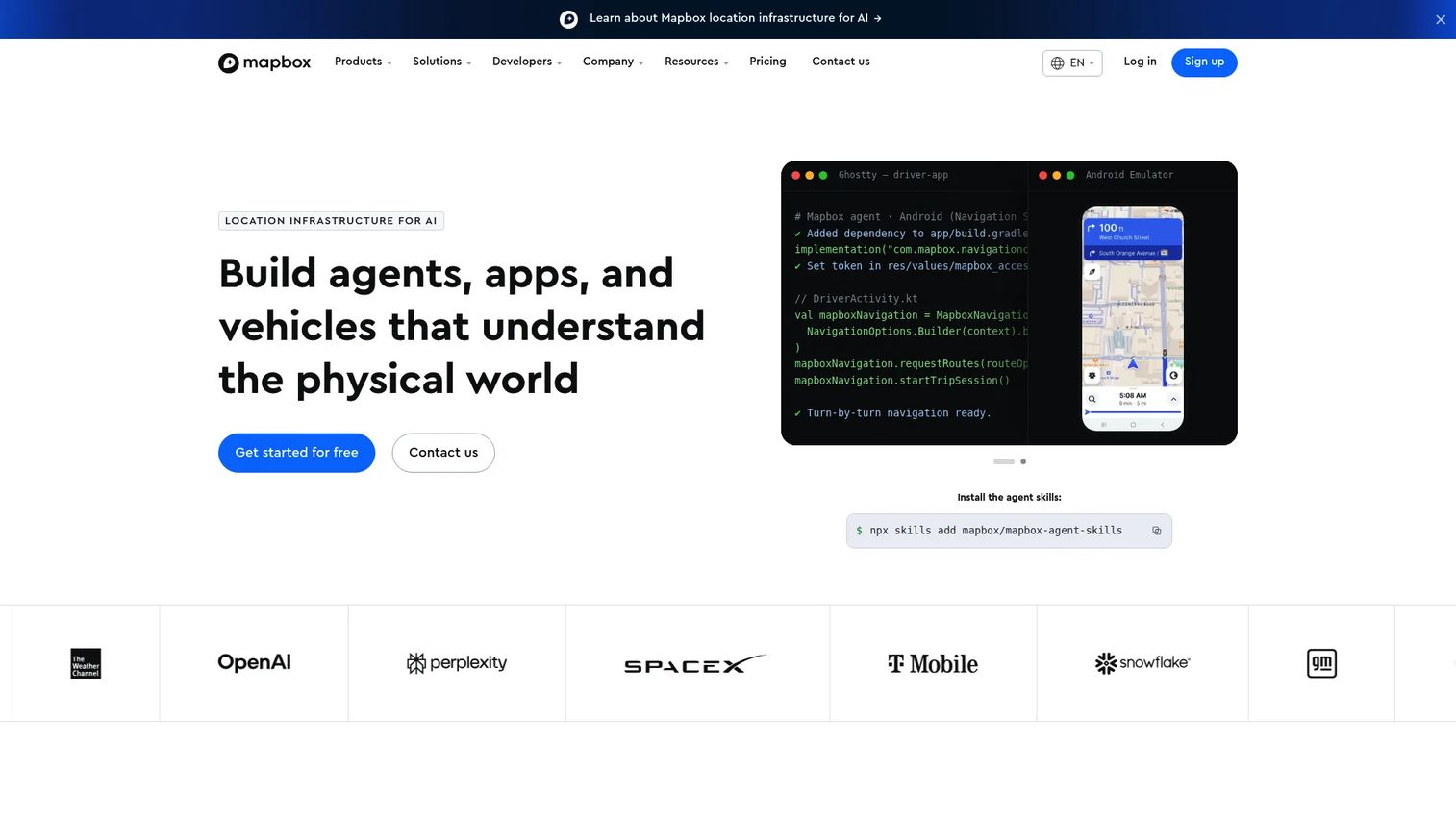
Task: Click The Weather Channel logo
Action: pos(86,663)
